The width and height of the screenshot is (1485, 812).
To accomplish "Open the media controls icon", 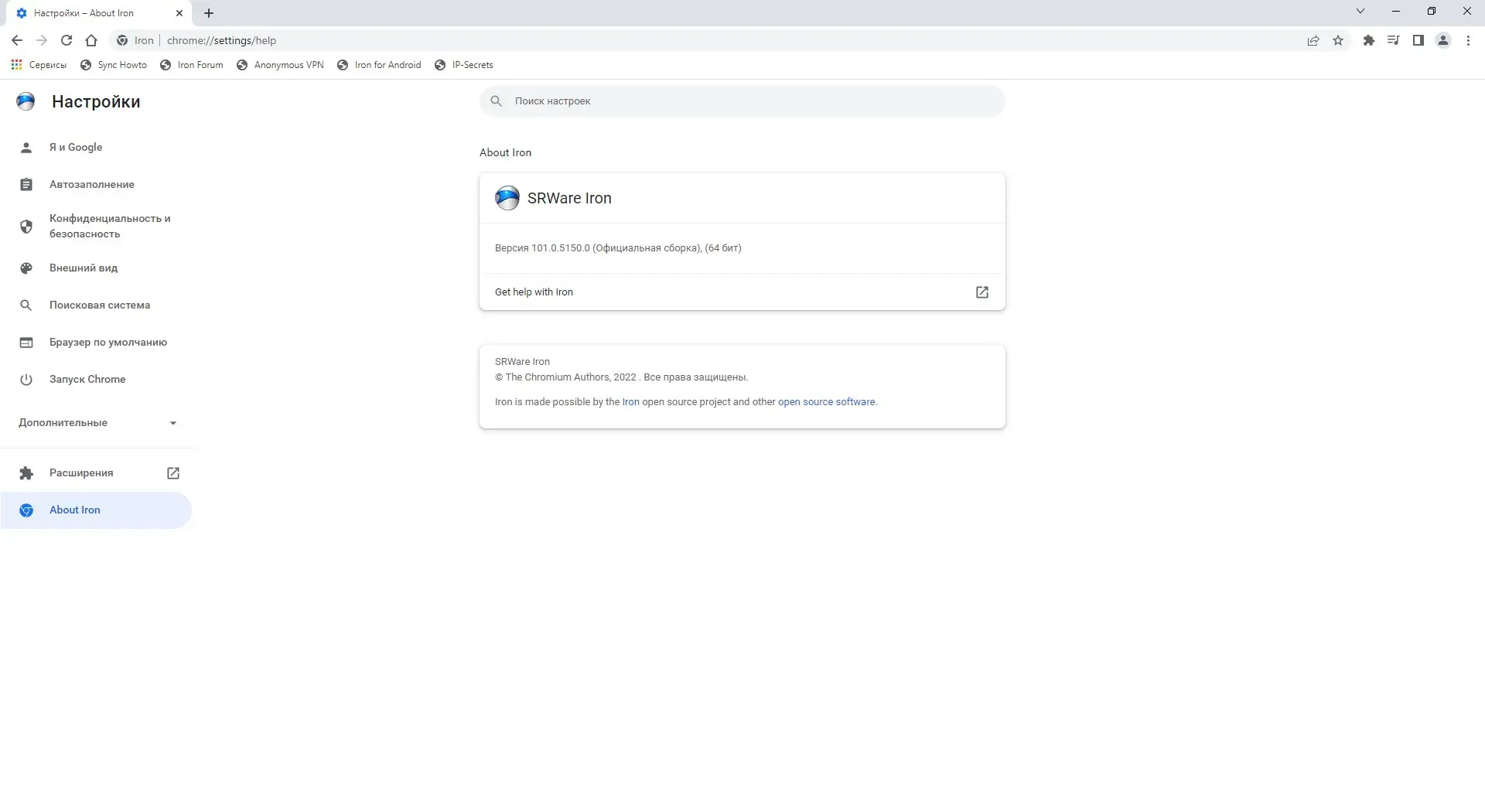I will (x=1393, y=40).
